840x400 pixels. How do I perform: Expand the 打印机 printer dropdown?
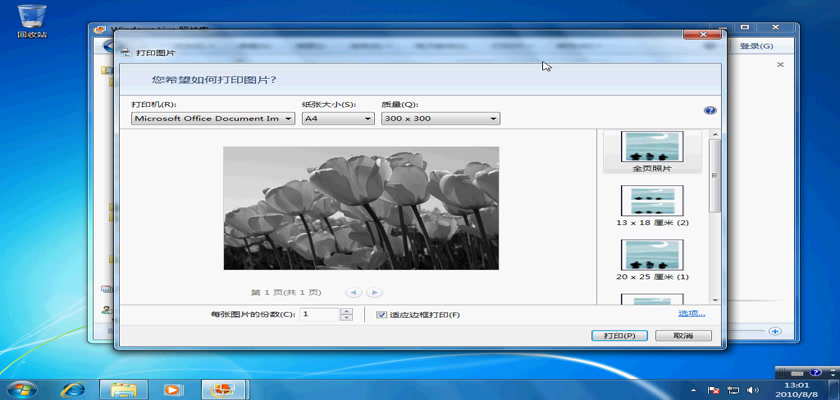pos(213,118)
